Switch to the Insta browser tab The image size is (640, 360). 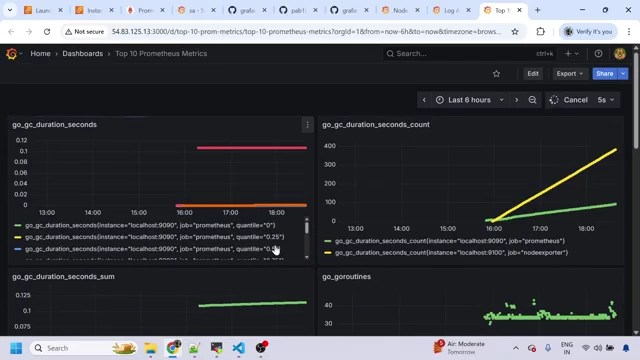94,11
